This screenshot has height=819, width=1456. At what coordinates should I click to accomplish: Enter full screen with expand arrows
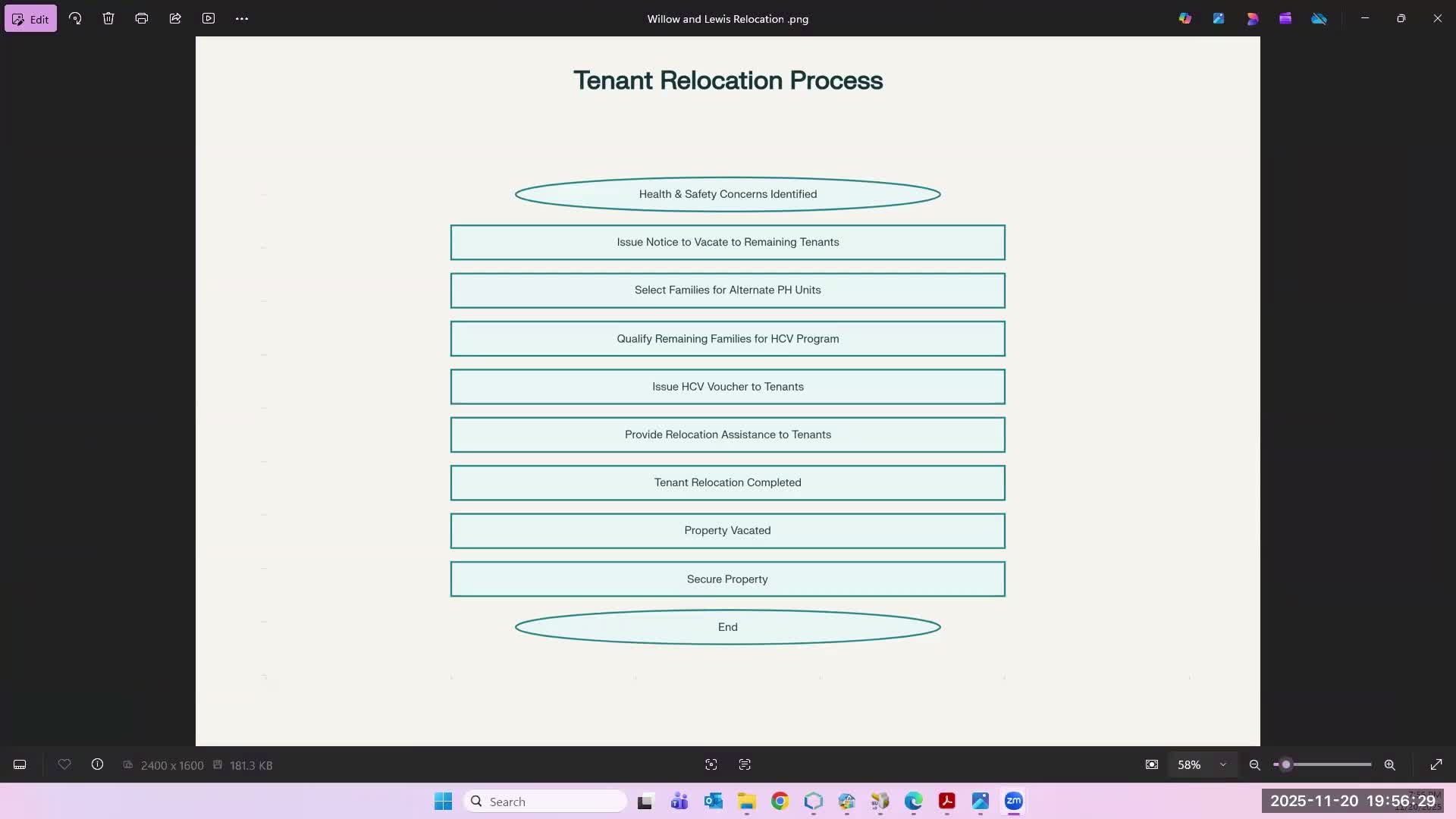click(1436, 765)
